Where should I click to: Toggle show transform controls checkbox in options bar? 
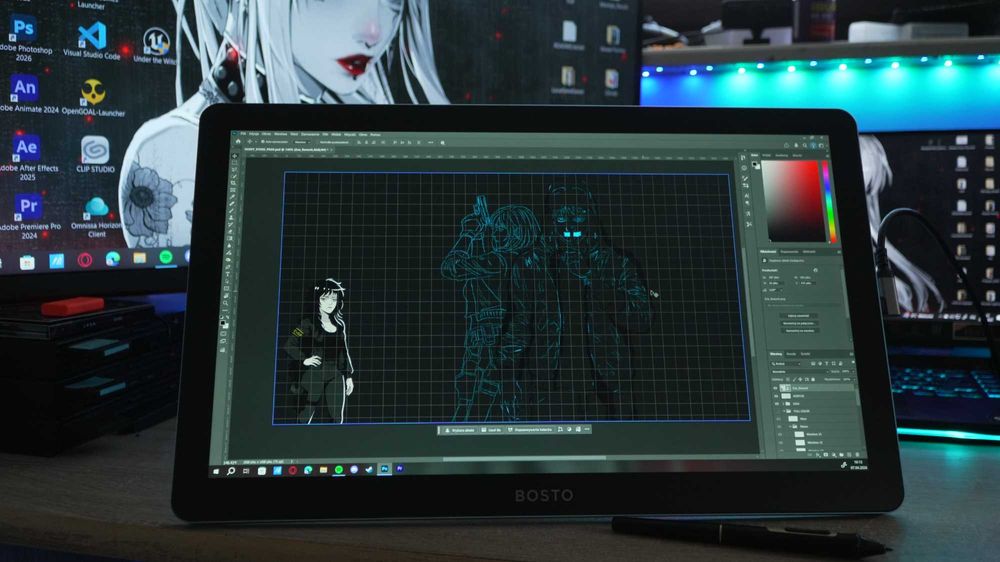(x=317, y=142)
